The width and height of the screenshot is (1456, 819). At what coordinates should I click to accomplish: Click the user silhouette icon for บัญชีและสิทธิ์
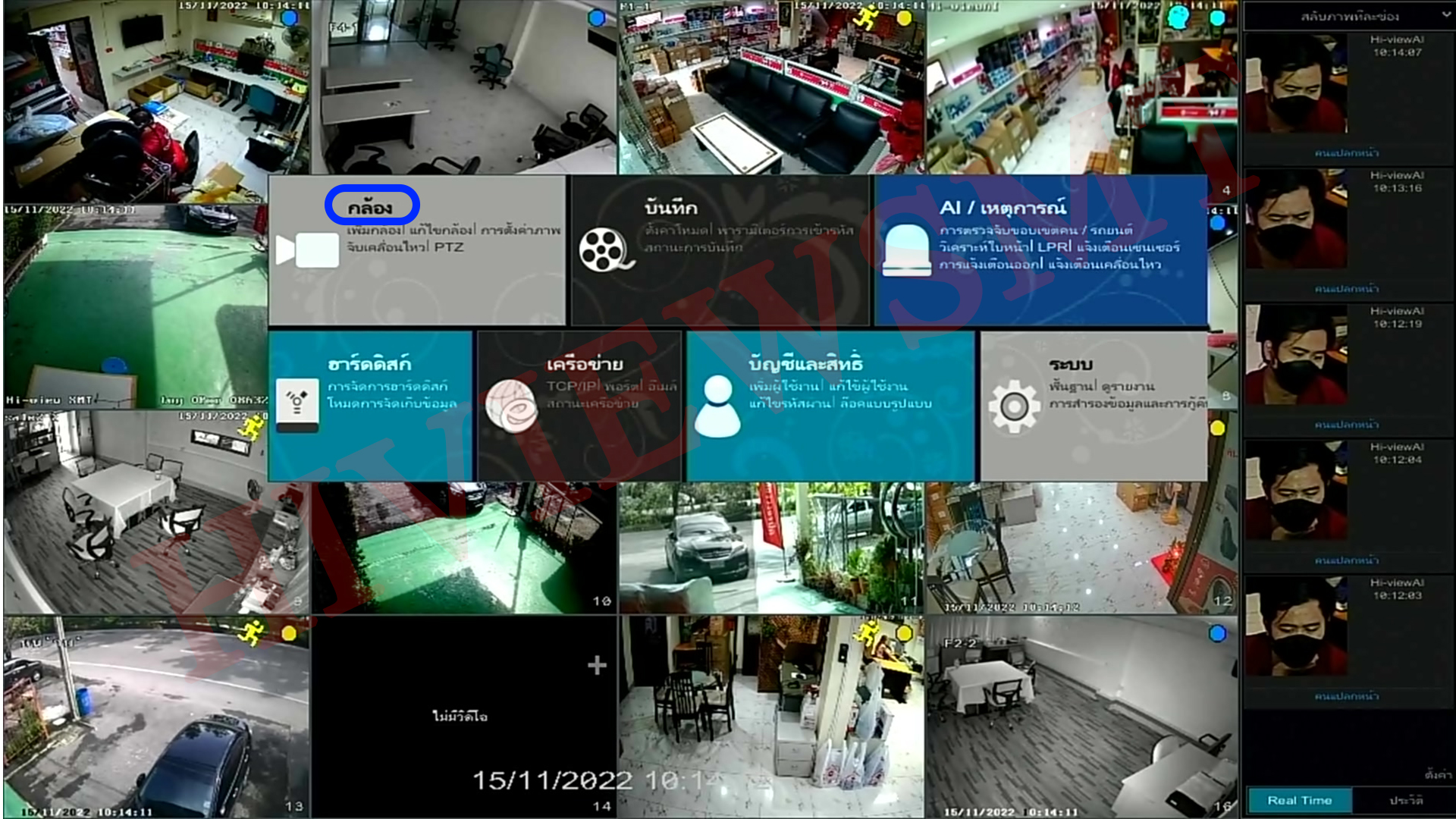[717, 406]
